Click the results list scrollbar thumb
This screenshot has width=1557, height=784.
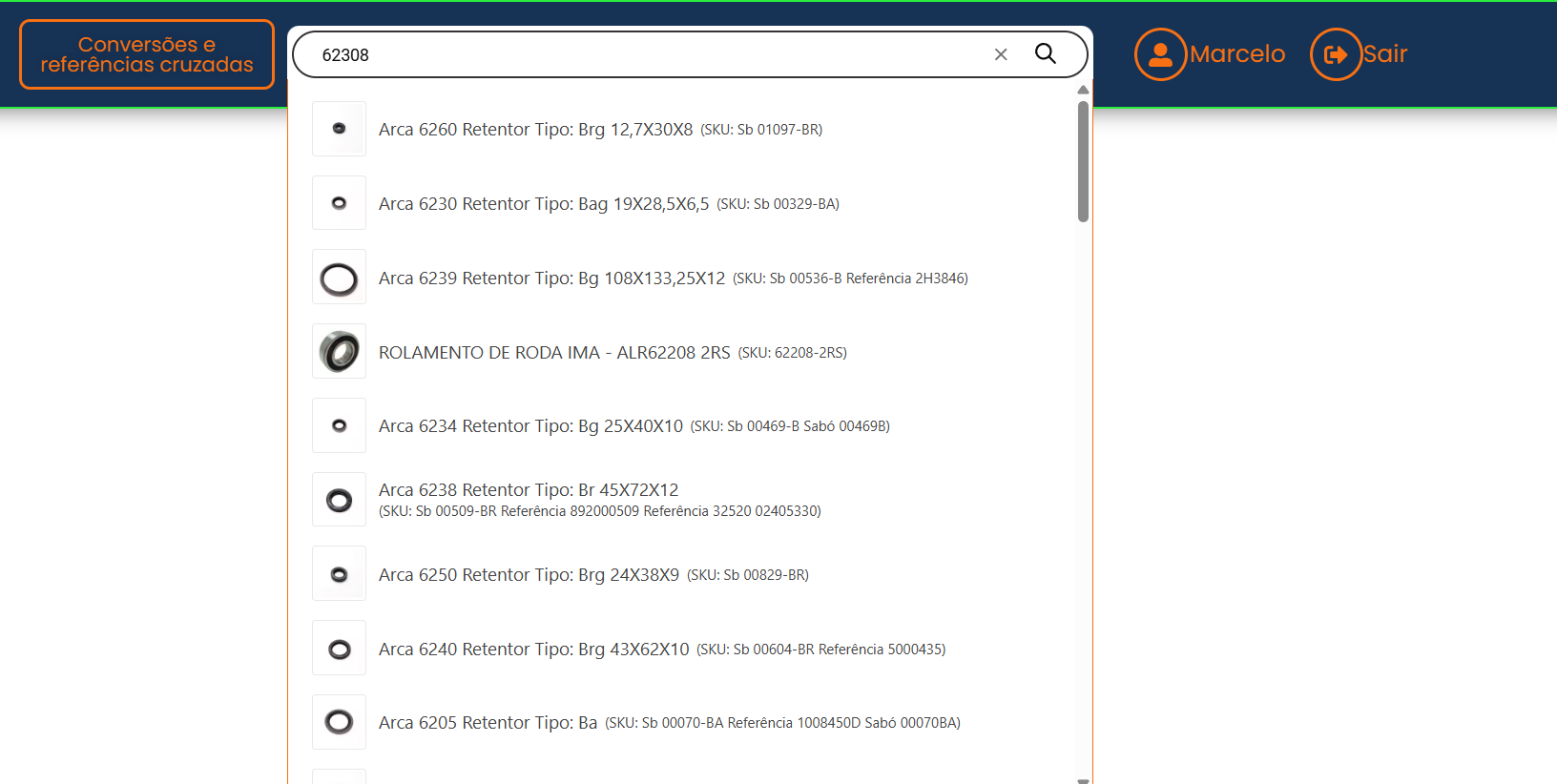[x=1083, y=161]
